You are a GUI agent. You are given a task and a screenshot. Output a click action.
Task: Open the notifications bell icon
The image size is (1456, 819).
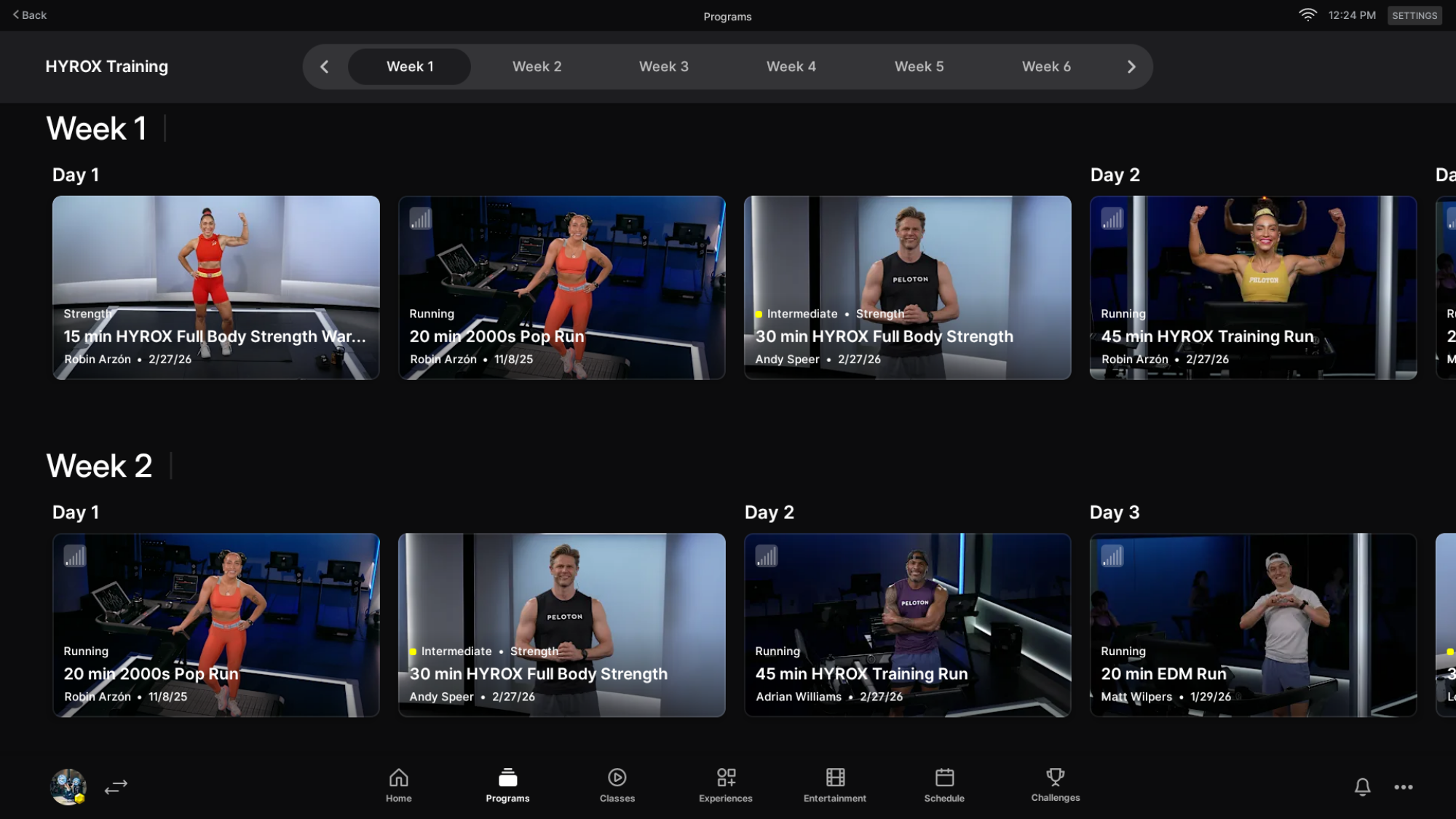point(1362,787)
